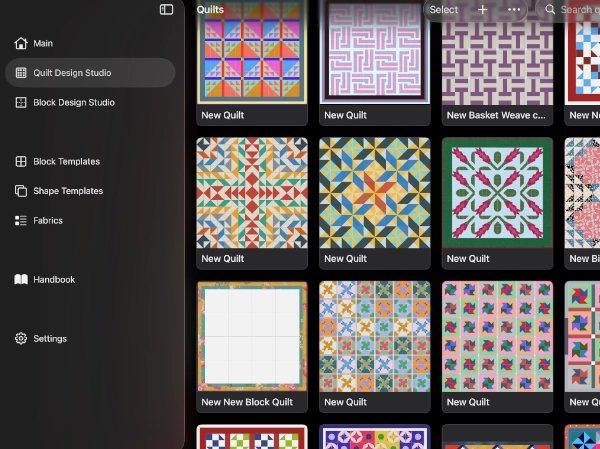
Task: Click the Quilt Design Studio grid icon
Action: [21, 73]
